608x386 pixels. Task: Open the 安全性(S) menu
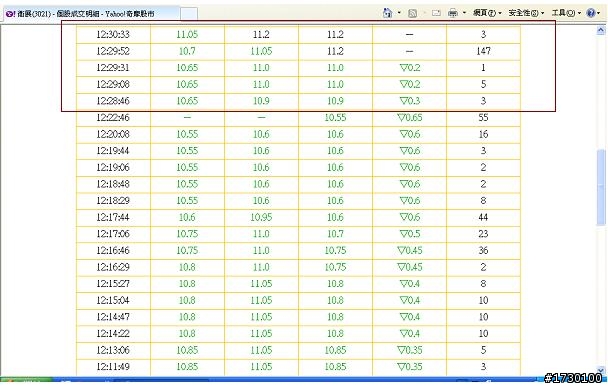[526, 13]
